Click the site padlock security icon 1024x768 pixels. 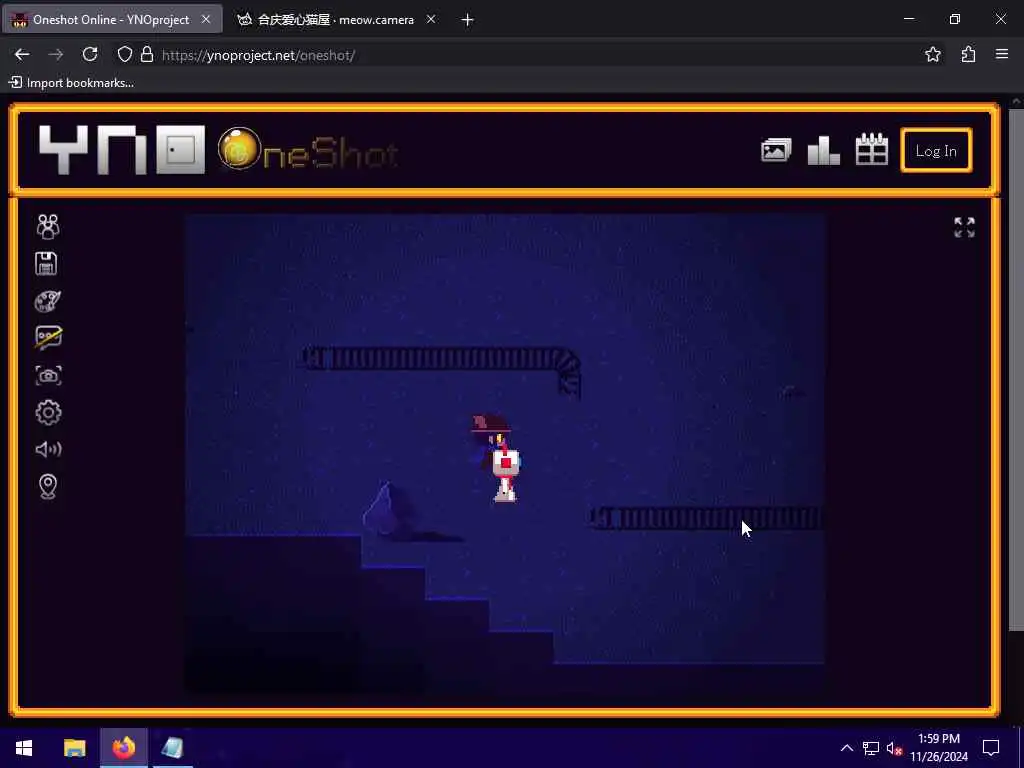[147, 55]
